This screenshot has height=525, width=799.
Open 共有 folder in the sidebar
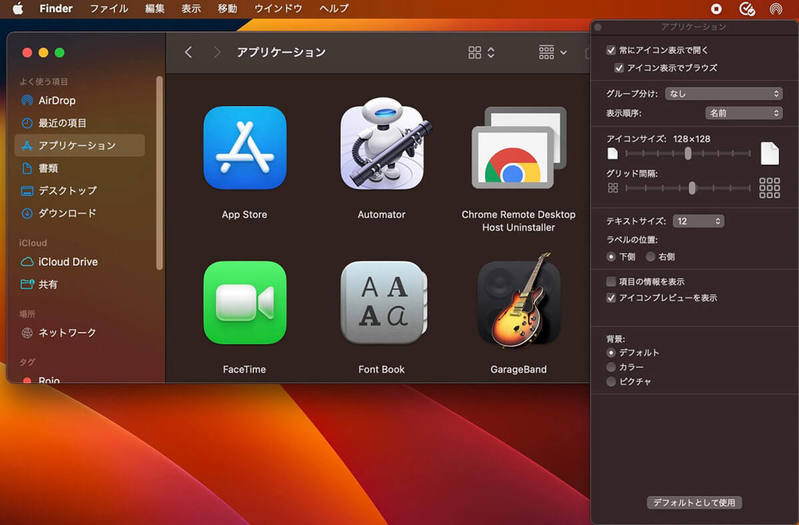tap(79, 284)
